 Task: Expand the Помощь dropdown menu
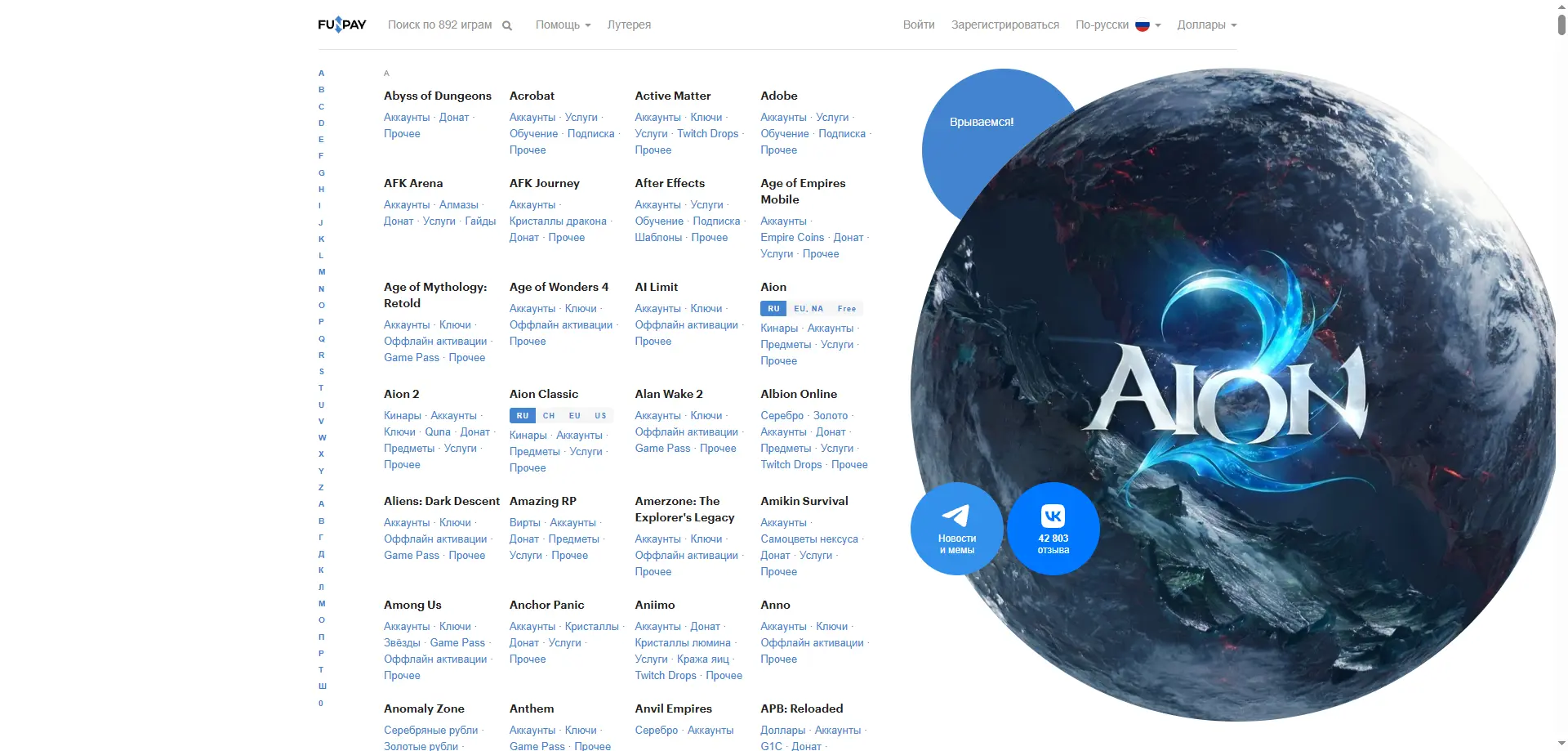(563, 25)
